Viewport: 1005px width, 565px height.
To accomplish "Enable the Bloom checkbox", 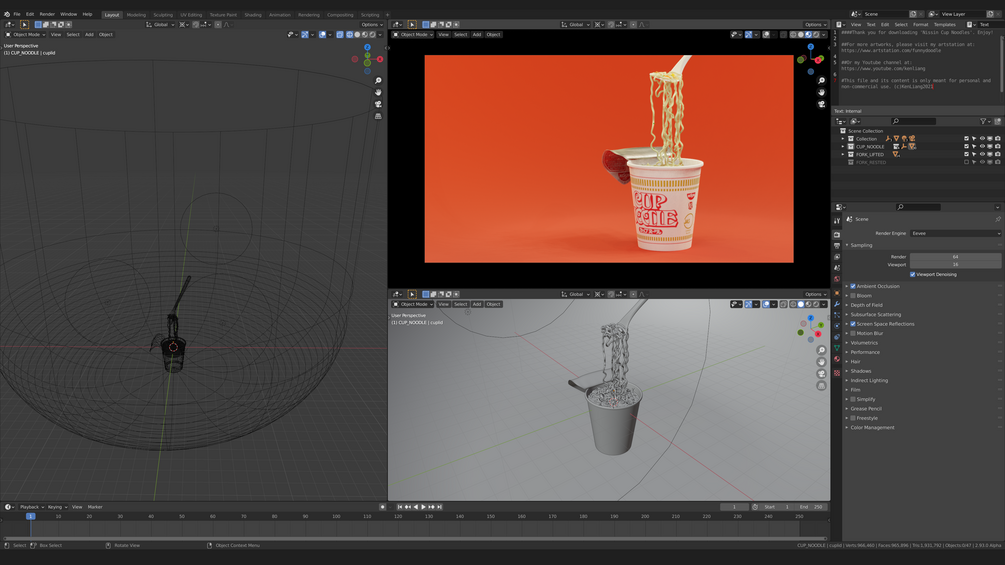I will click(853, 296).
